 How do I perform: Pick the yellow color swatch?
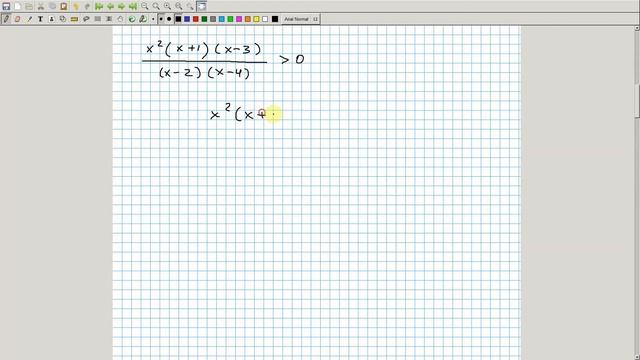[256, 19]
